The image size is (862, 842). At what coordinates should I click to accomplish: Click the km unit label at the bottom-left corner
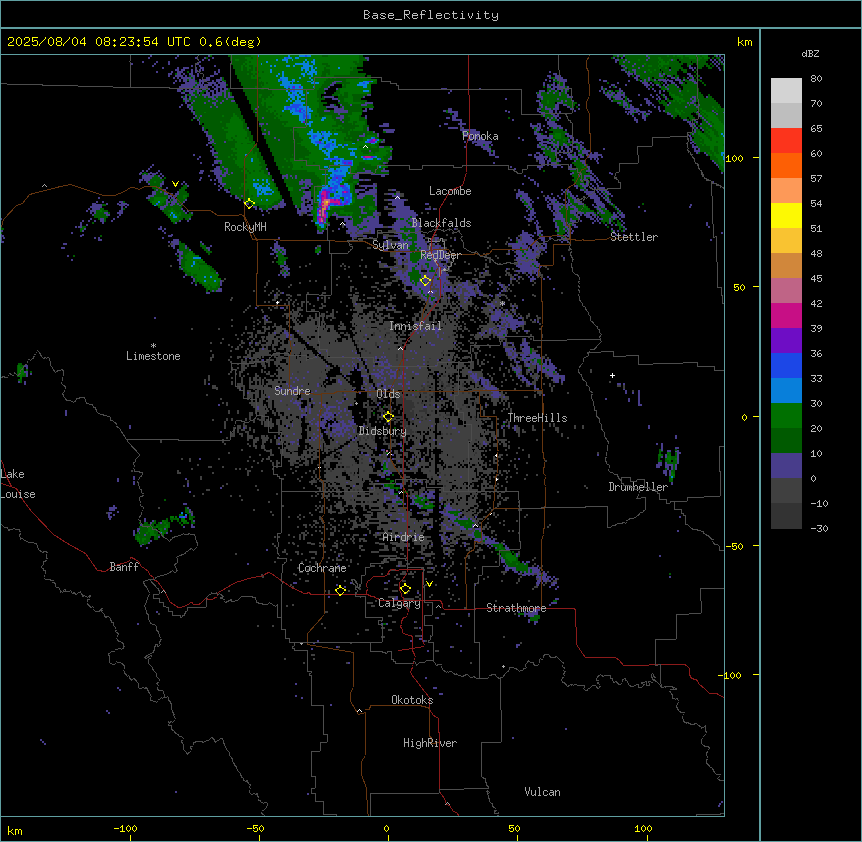pyautogui.click(x=15, y=830)
